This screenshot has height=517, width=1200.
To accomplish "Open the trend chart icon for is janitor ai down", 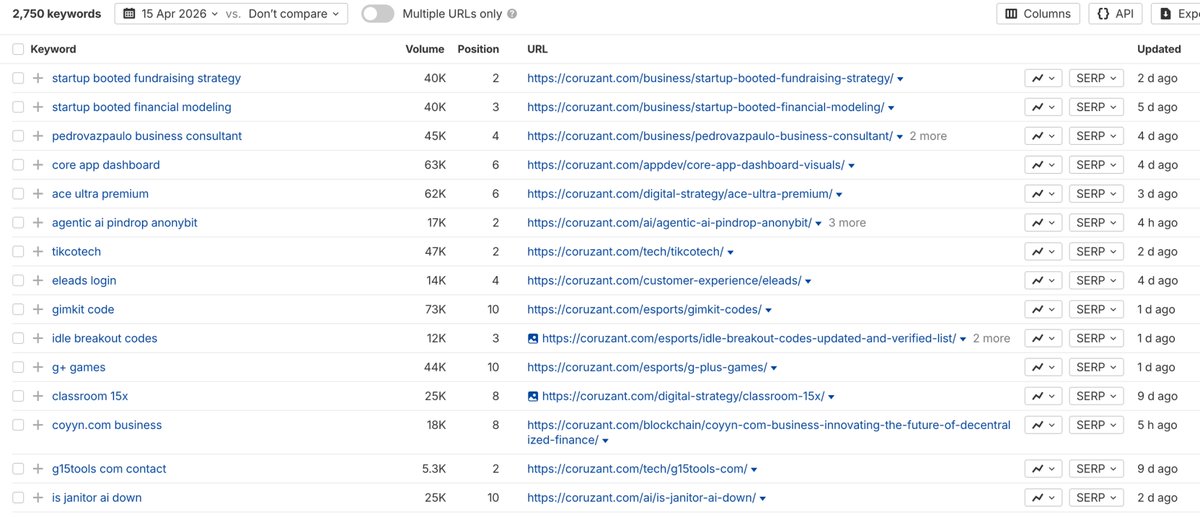I will pos(1043,498).
